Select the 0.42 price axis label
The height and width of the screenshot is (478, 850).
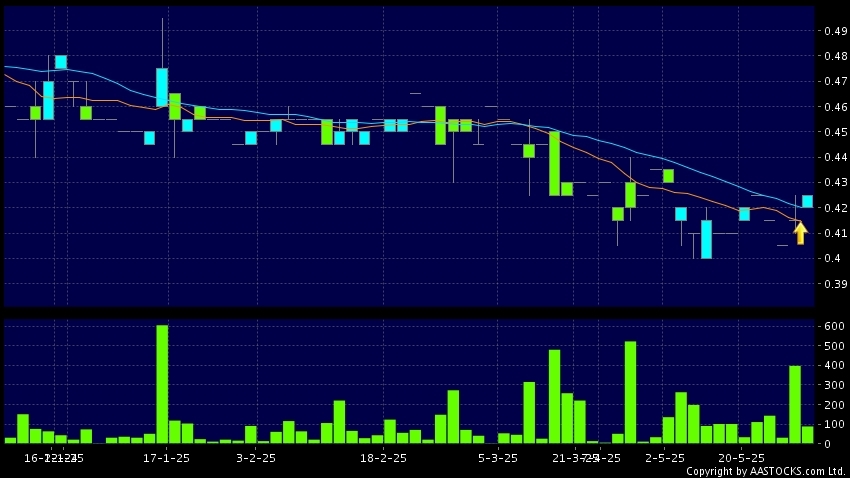835,208
